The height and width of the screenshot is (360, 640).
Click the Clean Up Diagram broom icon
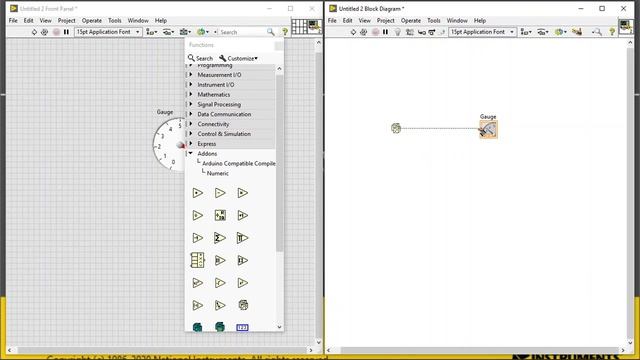(577, 32)
